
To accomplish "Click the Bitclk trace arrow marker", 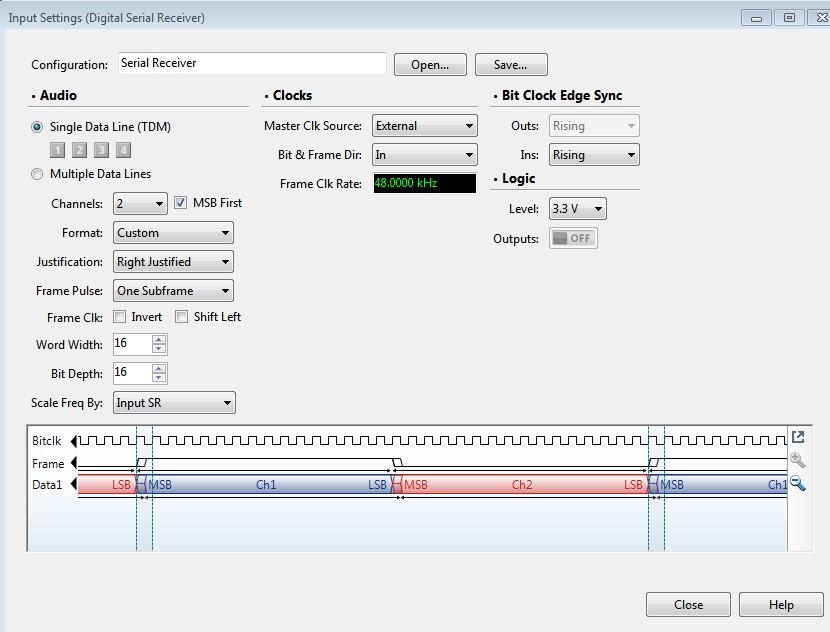I will pos(74,440).
